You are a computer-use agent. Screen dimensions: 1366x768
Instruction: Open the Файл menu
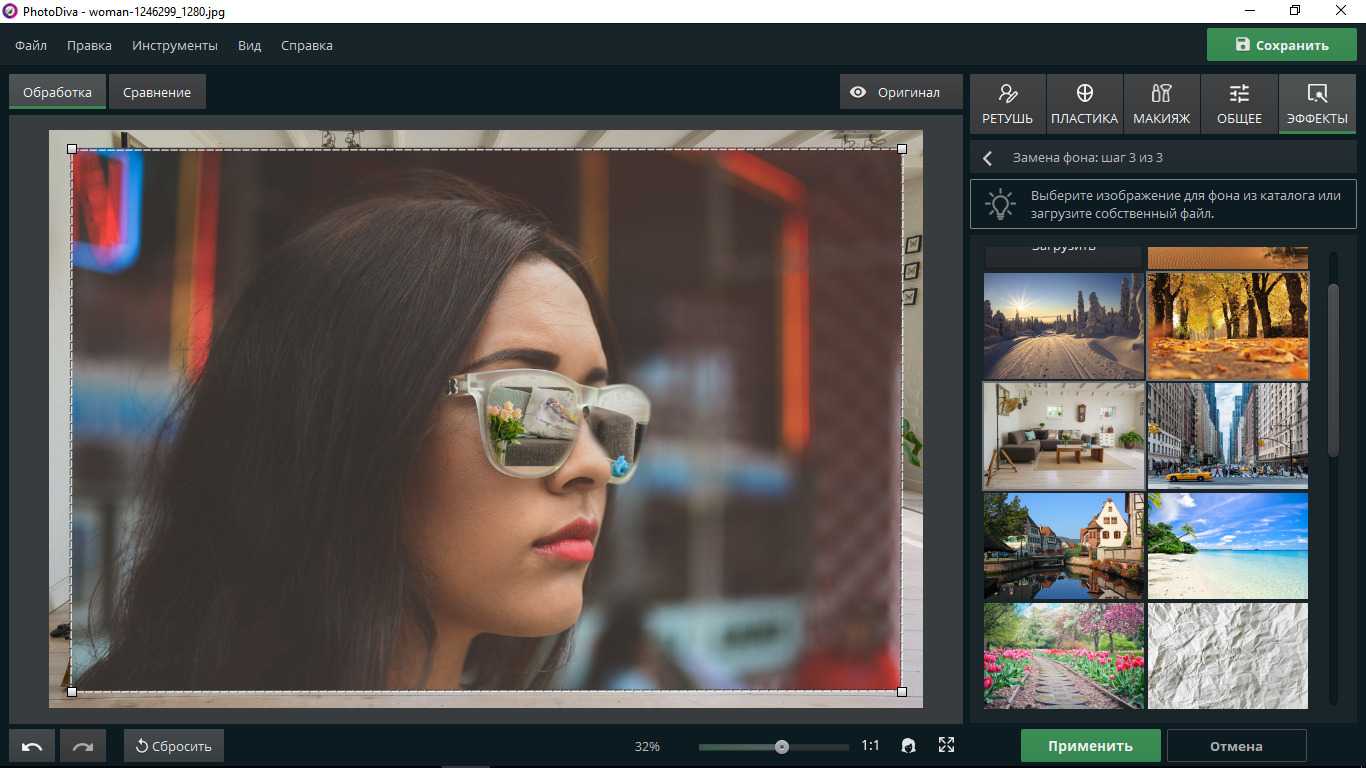(x=31, y=45)
